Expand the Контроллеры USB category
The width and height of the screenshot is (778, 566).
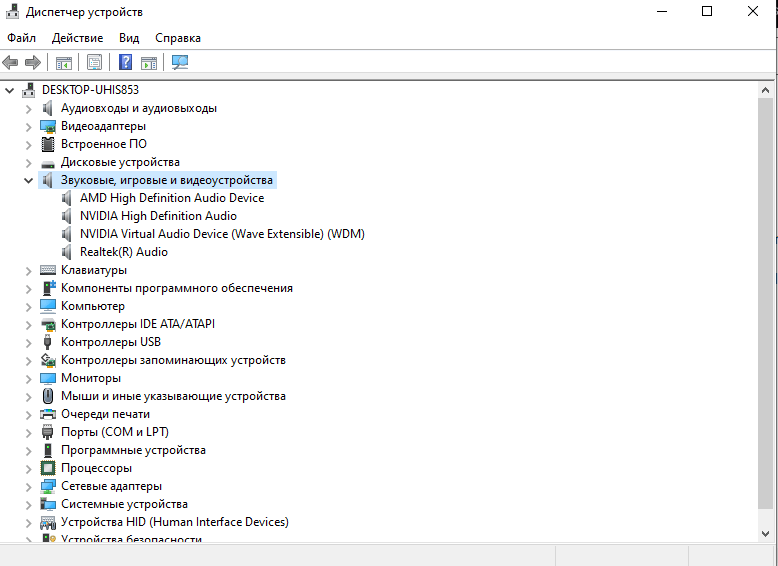point(28,343)
